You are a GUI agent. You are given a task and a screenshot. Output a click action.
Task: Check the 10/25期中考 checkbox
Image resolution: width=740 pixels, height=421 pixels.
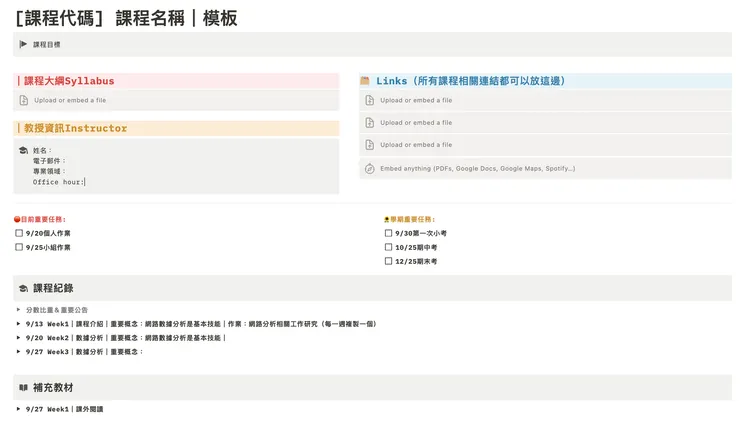pyautogui.click(x=388, y=247)
